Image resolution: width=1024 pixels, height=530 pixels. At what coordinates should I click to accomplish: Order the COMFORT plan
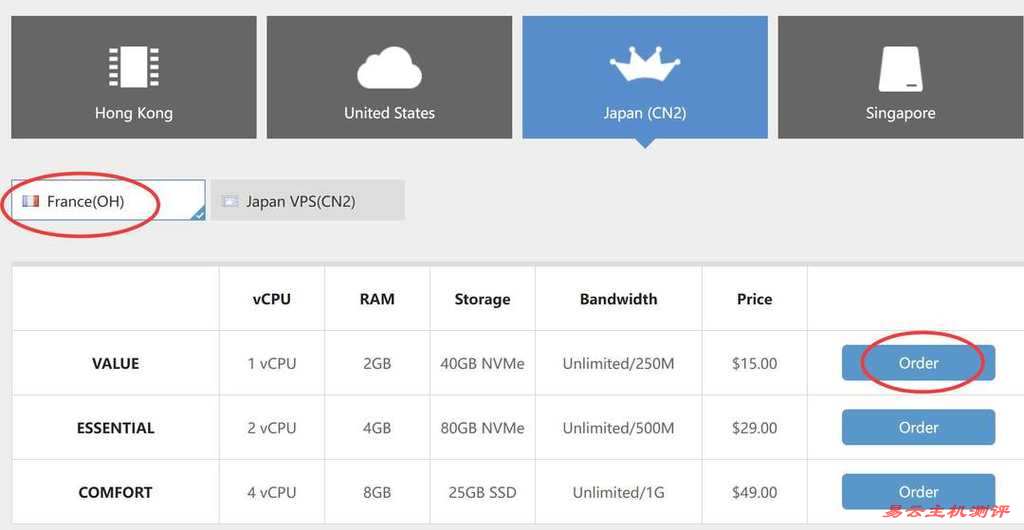(x=918, y=491)
